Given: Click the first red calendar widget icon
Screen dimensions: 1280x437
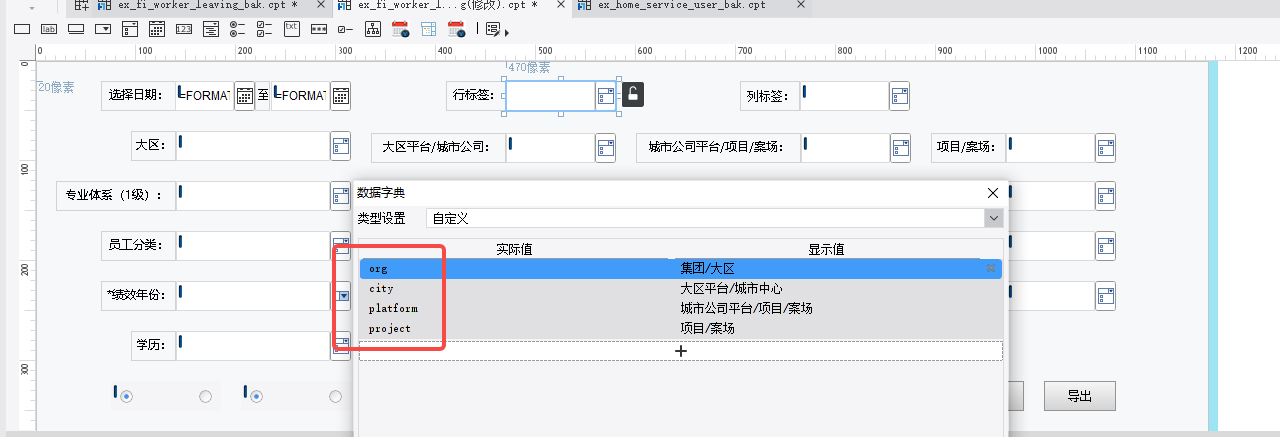Looking at the screenshot, I should pyautogui.click(x=400, y=29).
